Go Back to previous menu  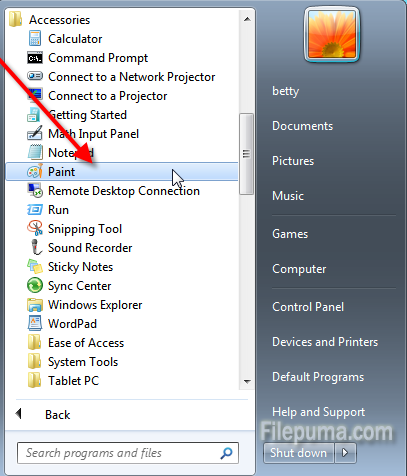pos(43,415)
